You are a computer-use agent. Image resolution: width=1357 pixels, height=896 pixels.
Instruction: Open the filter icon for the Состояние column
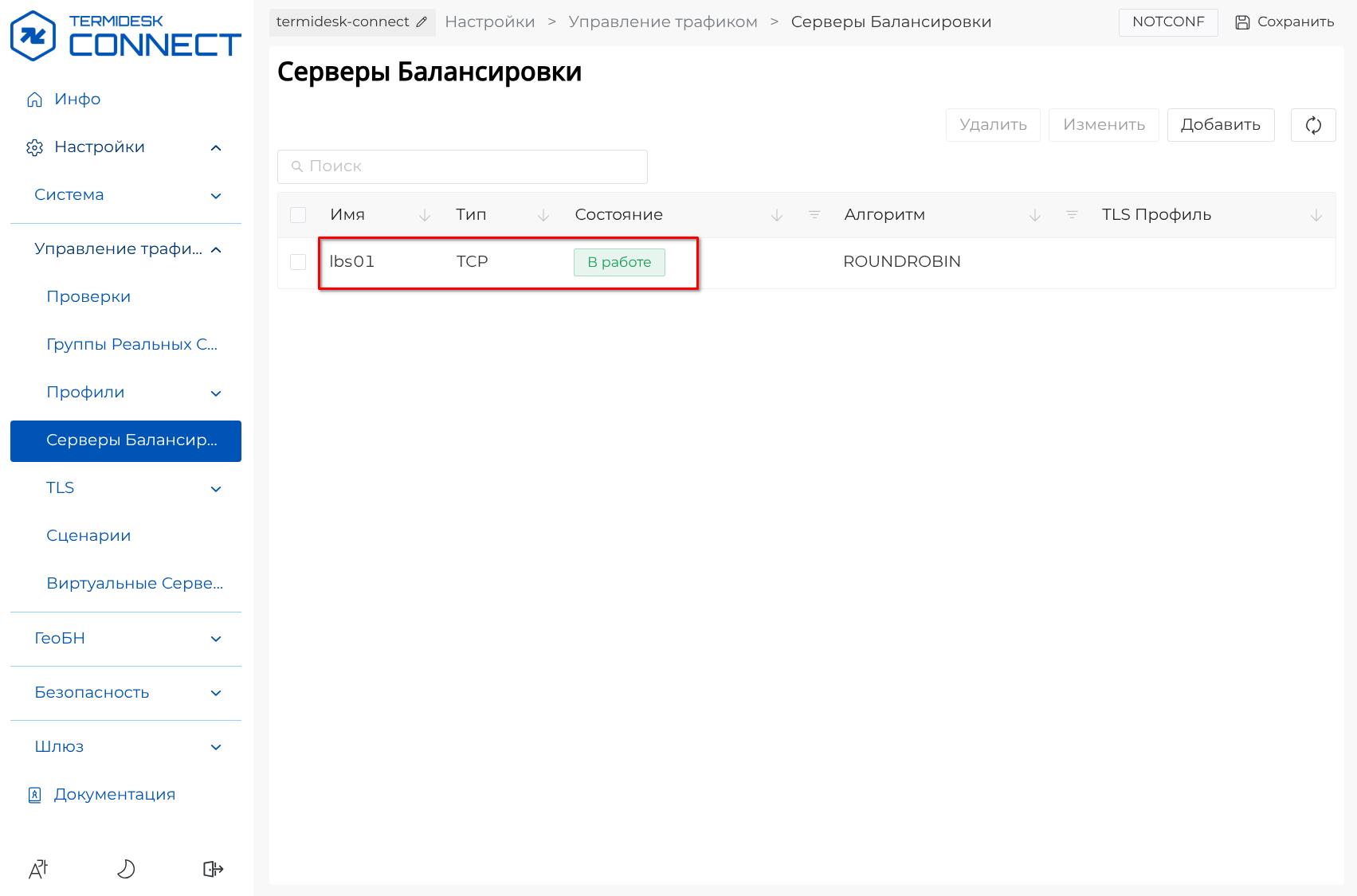point(814,215)
